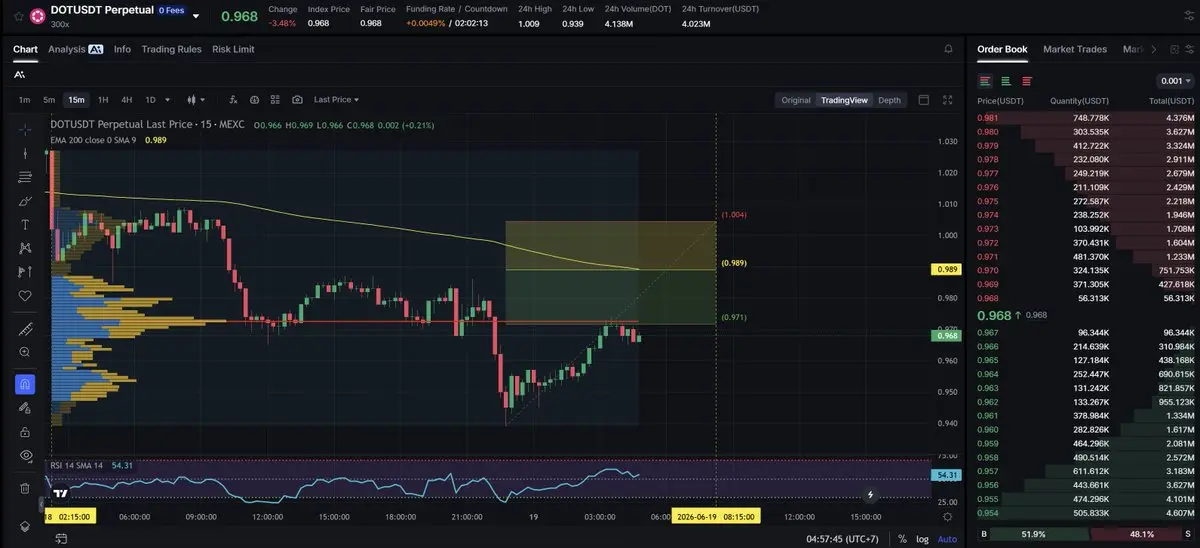Show more order book tabs with chevron

[x=1154, y=49]
